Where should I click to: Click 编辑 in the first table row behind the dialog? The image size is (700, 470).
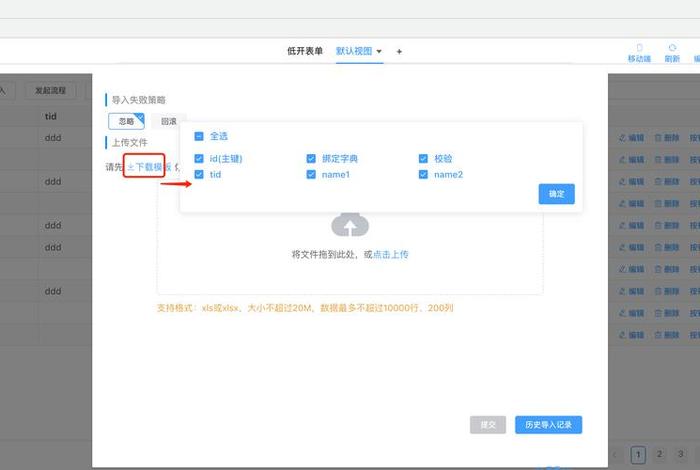point(631,138)
